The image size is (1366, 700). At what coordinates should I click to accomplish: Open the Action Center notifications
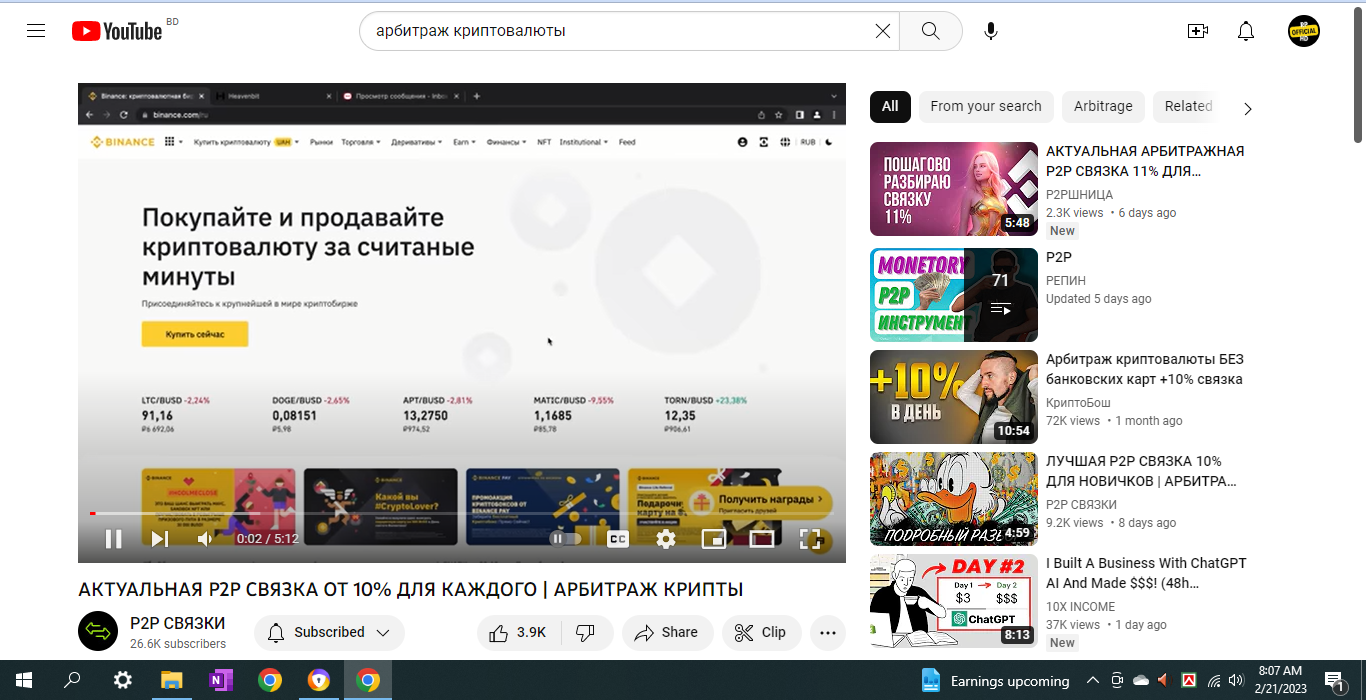(1334, 680)
